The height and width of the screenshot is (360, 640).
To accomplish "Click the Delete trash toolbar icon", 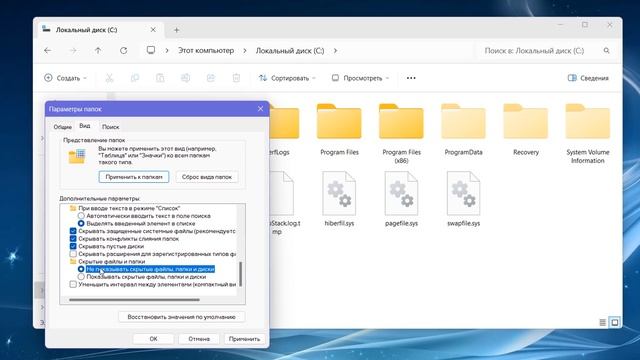I will point(236,78).
